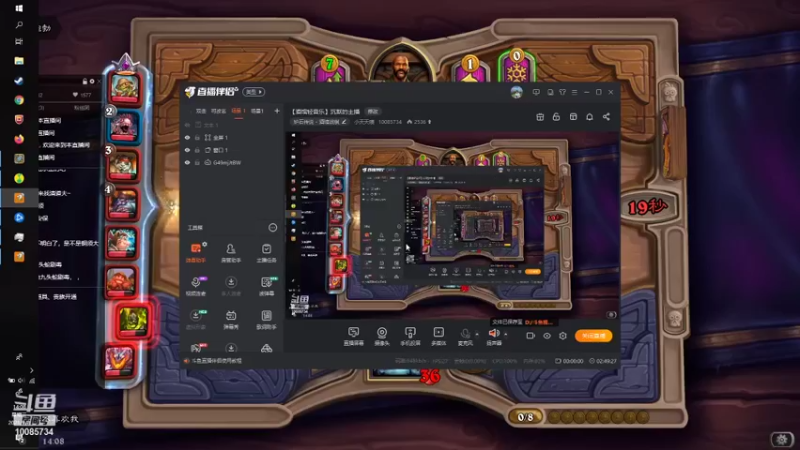
Task: Click the tutorial notice at bottom left
Action: click(x=213, y=361)
